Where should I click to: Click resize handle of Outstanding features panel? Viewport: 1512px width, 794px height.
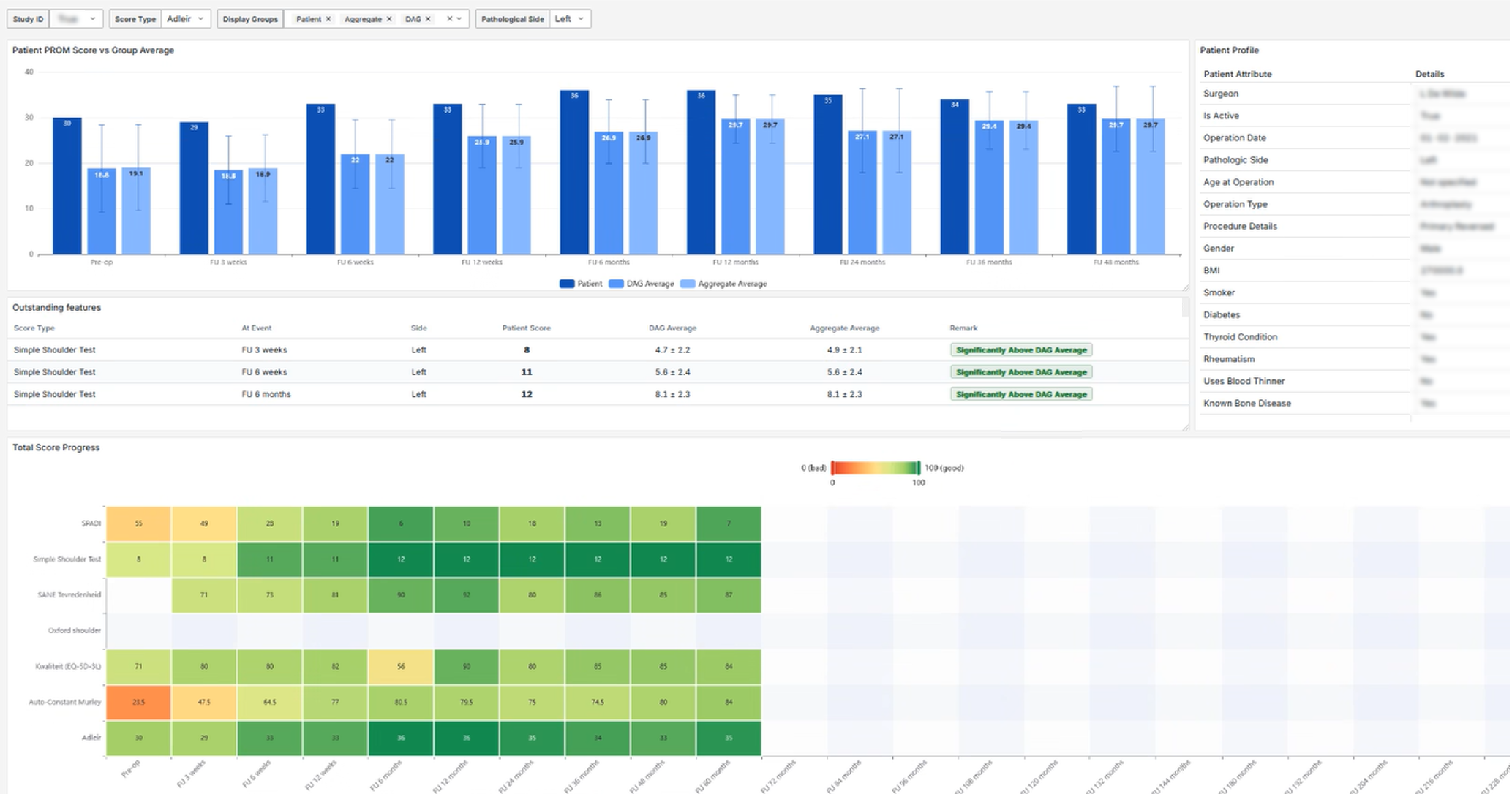[x=1185, y=427]
